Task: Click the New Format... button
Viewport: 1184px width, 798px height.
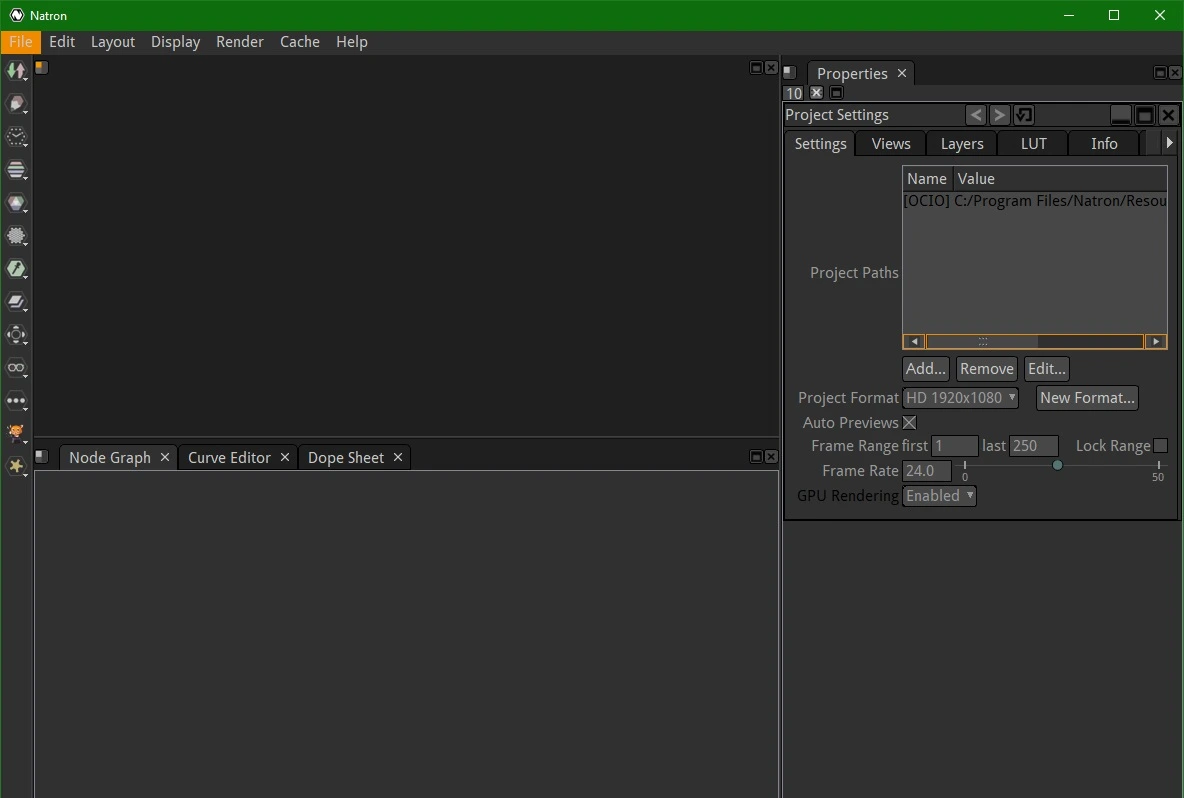Action: (x=1087, y=398)
